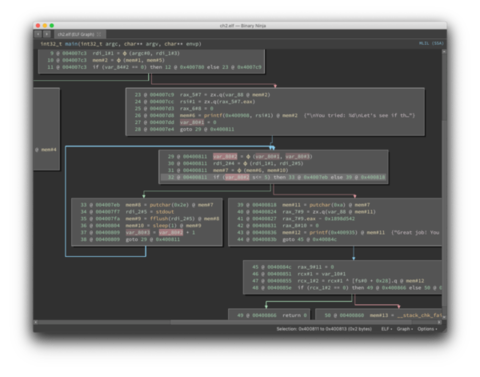Click the forward navigation arrow
Screen dimensions: 480x377
[47, 34]
